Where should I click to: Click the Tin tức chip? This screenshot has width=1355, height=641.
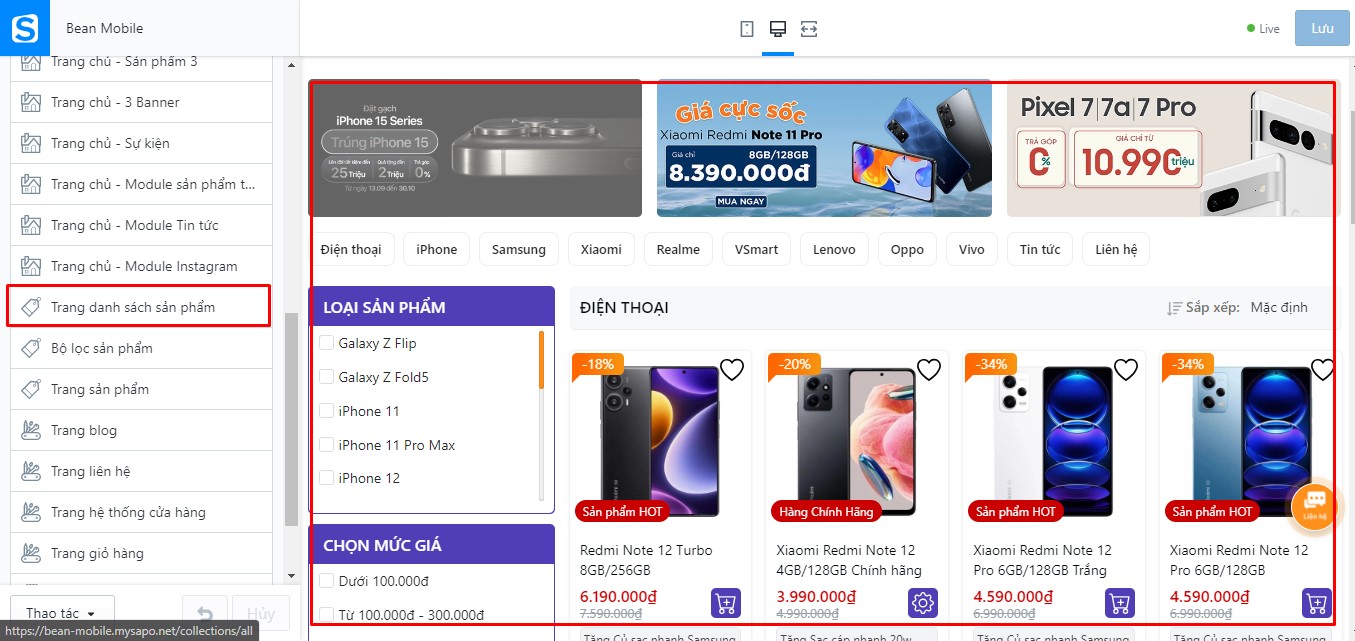(x=1040, y=249)
